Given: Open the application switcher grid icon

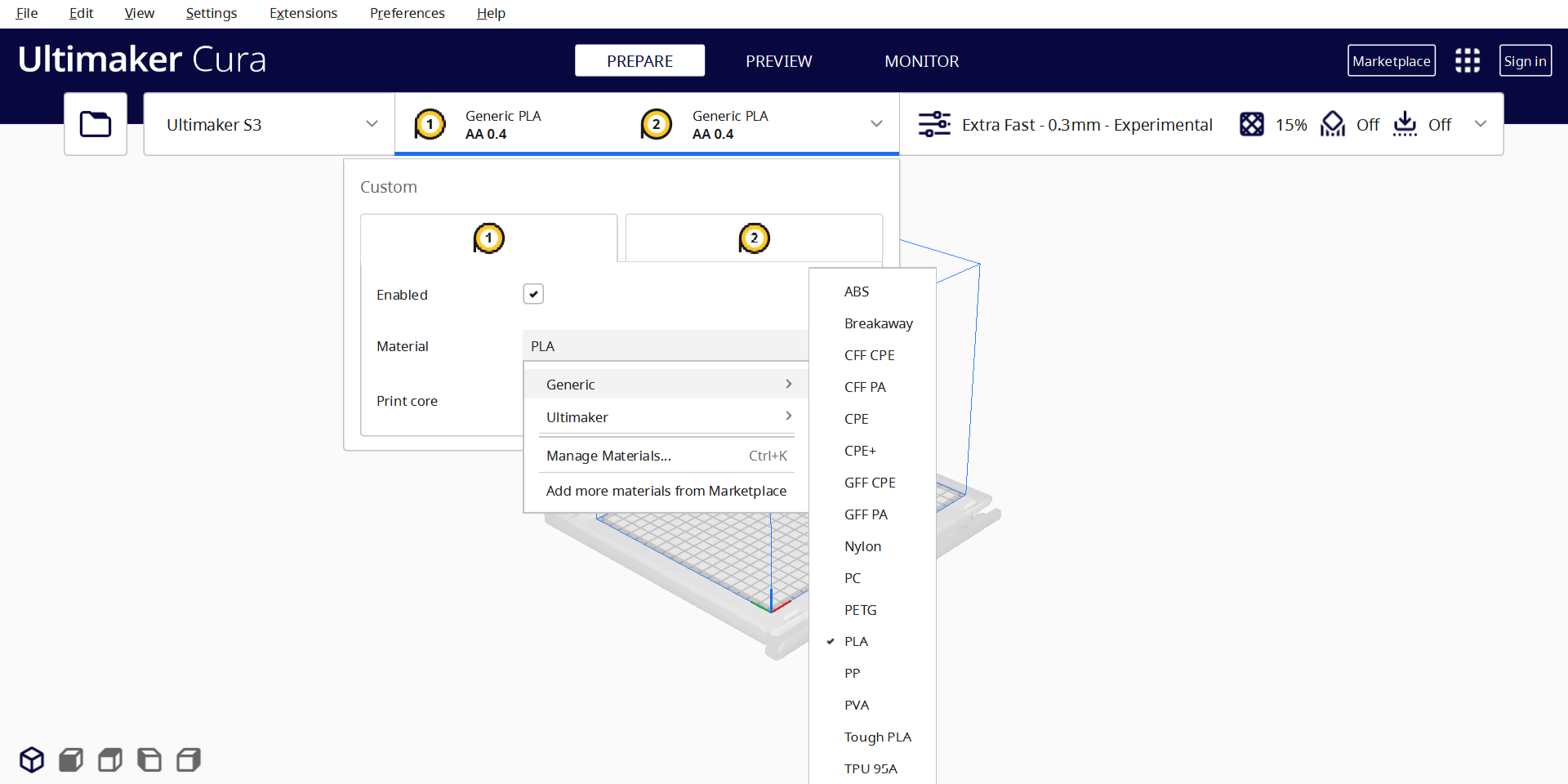Looking at the screenshot, I should coord(1467,60).
